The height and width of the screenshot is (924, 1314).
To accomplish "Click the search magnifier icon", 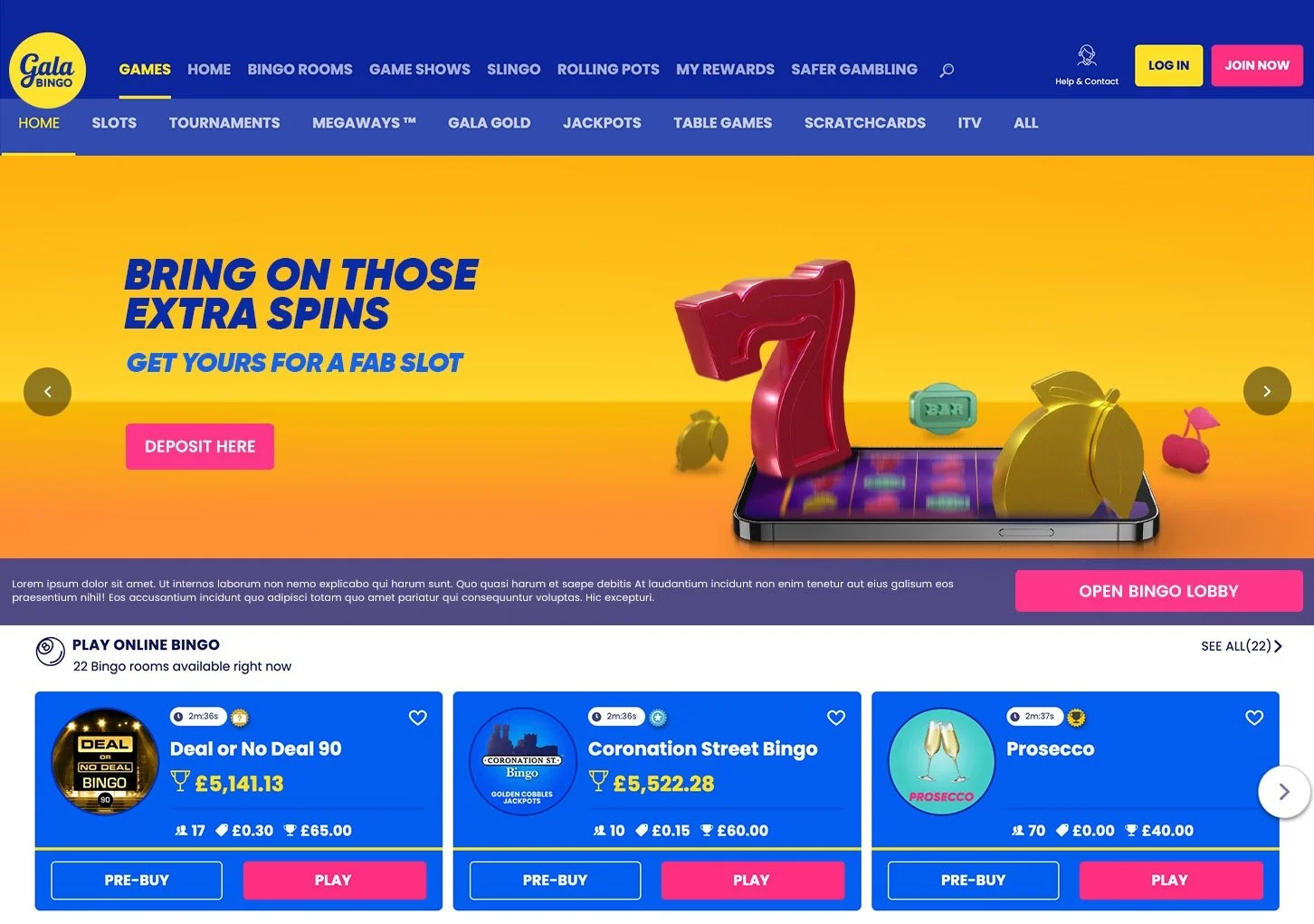I will pyautogui.click(x=947, y=70).
